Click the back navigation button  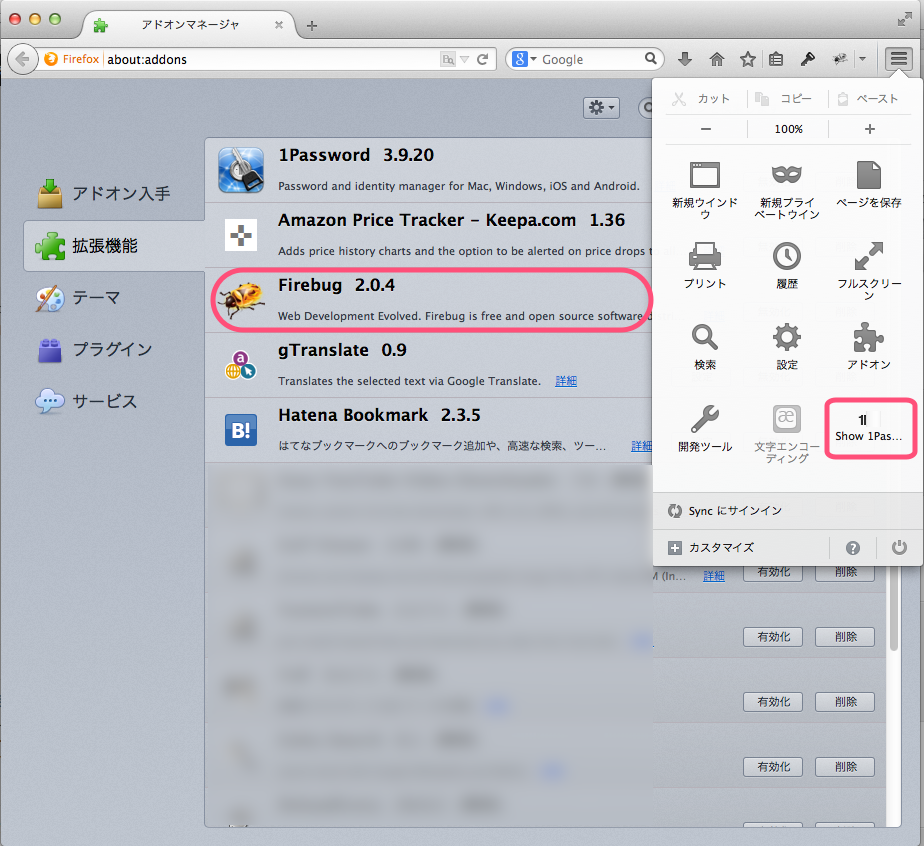pos(22,59)
